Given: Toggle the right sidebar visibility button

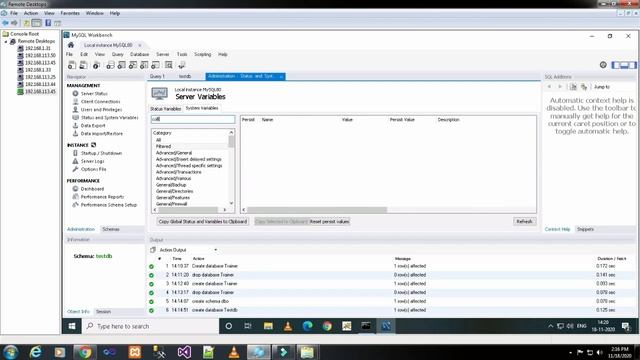Looking at the screenshot, I should [x=632, y=65].
